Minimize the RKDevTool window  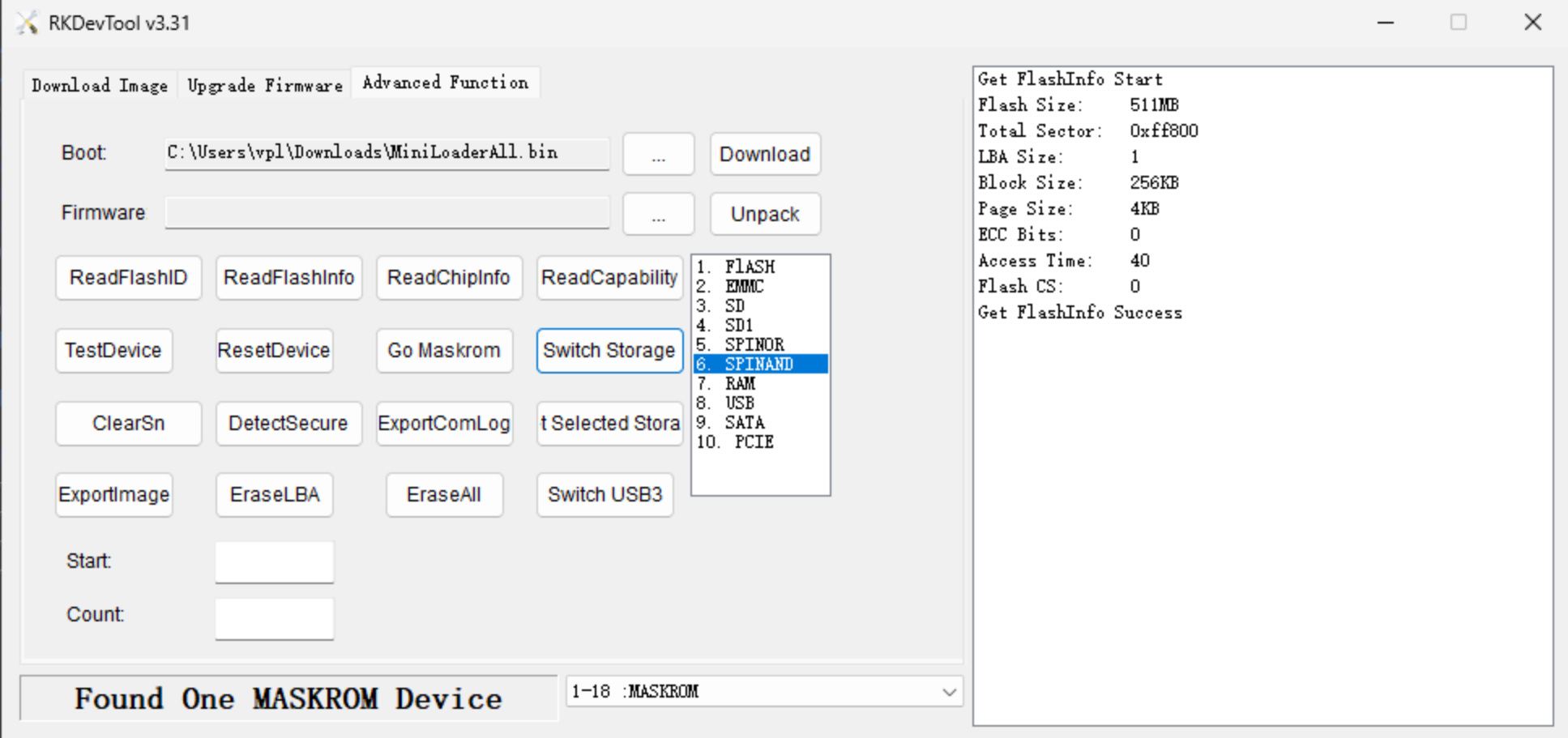(1386, 23)
